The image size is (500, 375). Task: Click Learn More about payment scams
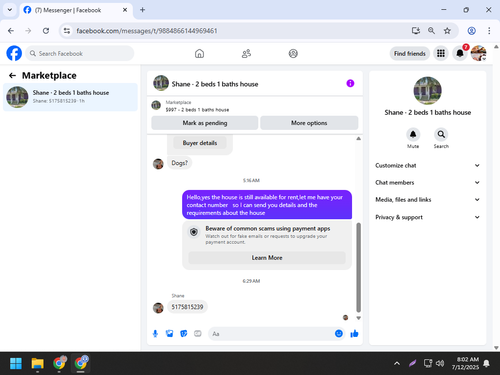[267, 258]
